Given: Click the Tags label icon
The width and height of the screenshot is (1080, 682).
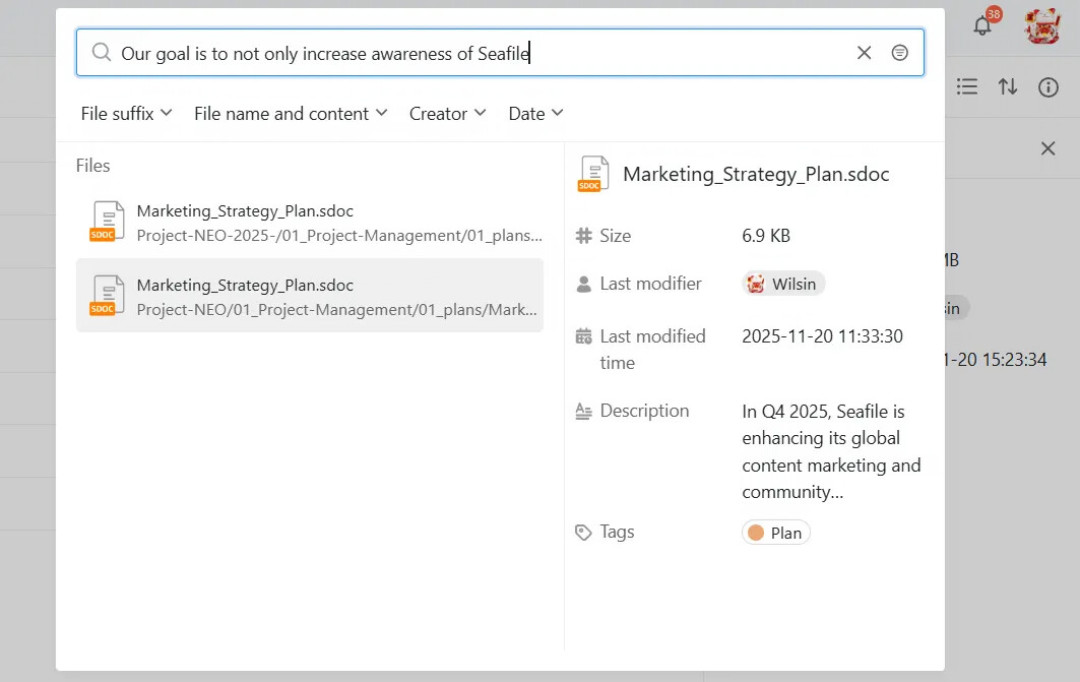Looking at the screenshot, I should (x=583, y=533).
